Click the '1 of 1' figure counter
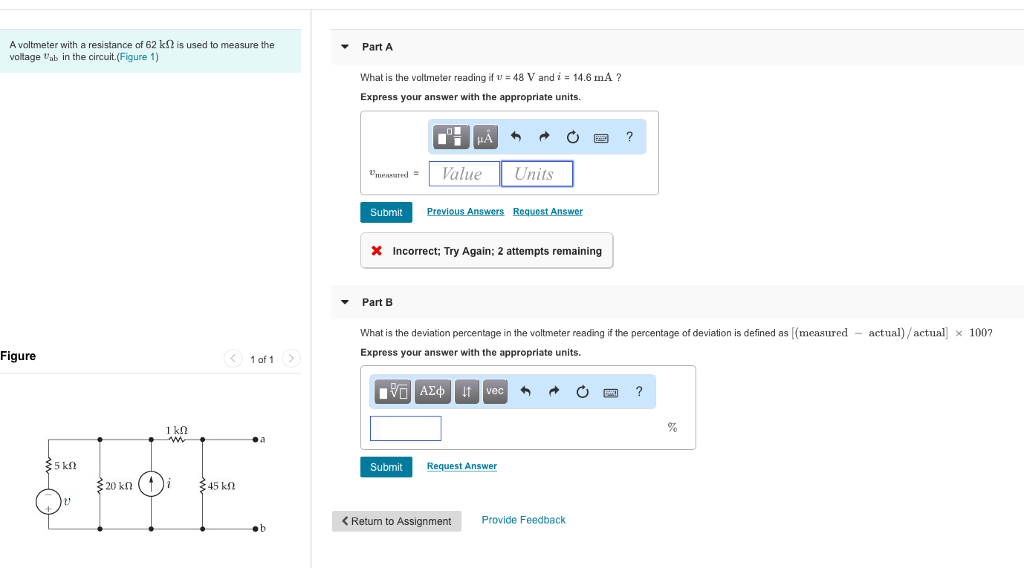The image size is (1024, 568). coord(262,359)
